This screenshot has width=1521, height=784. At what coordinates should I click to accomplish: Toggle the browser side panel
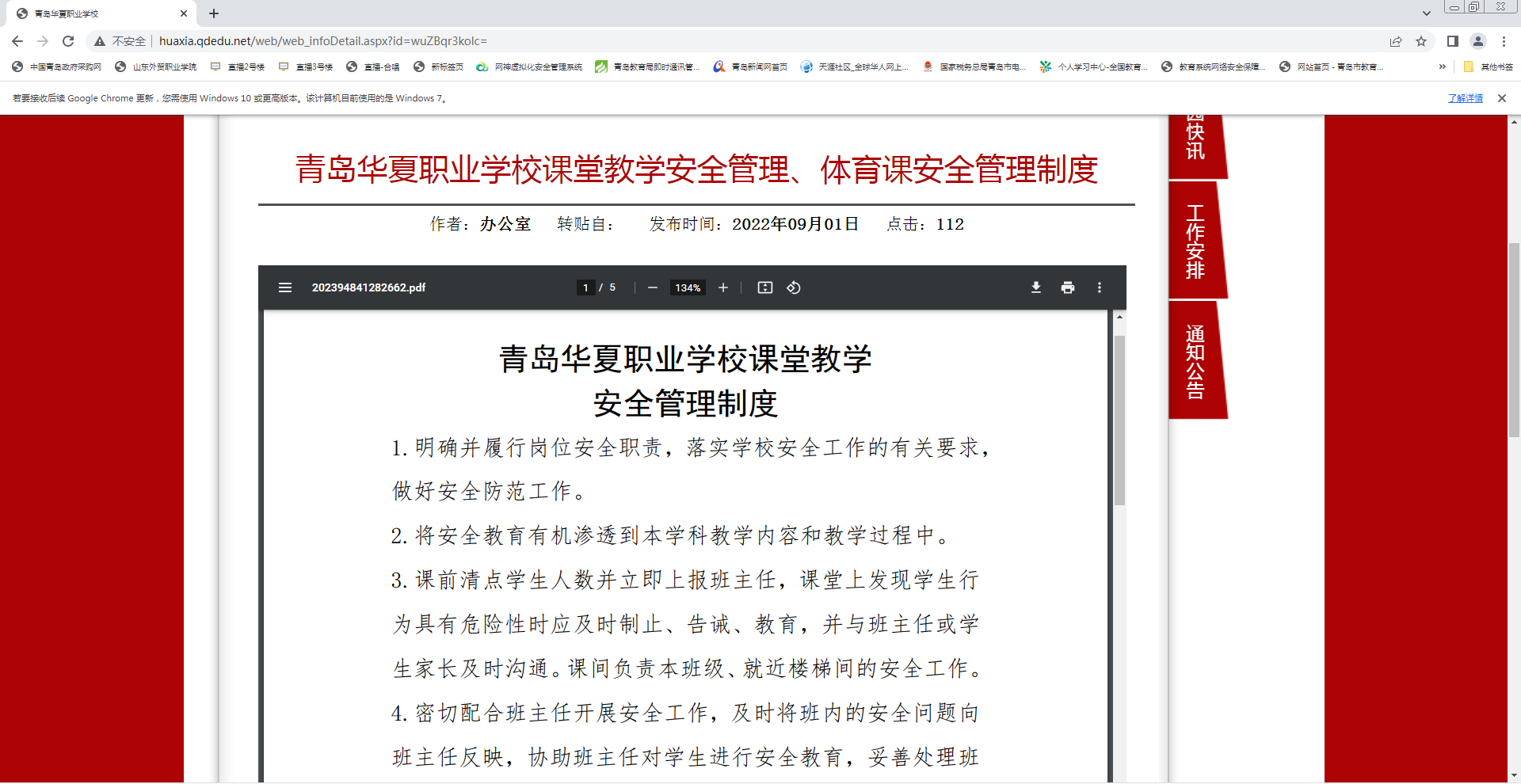pos(1452,41)
